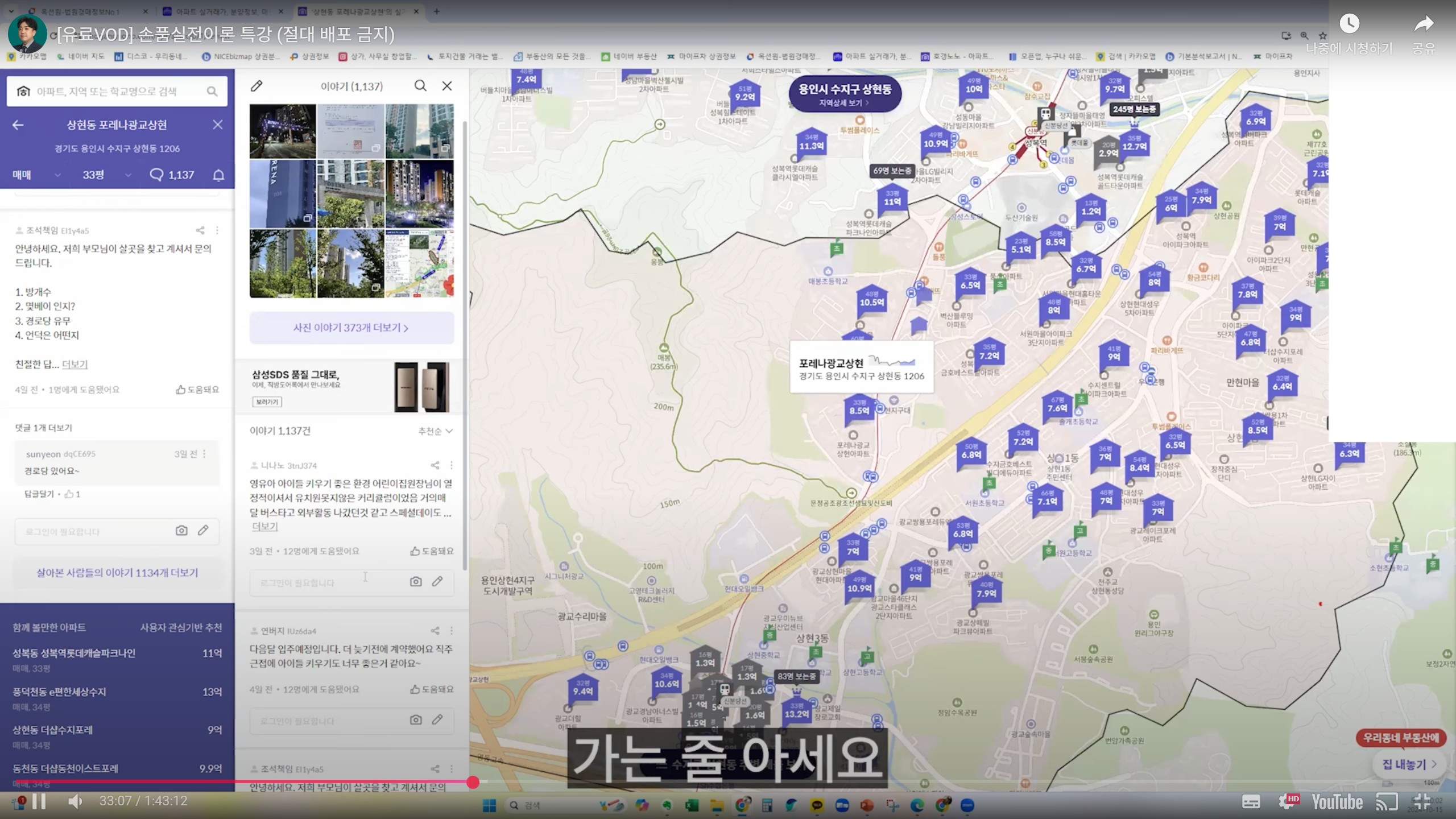Click 사진 이야기 373개 더보기 button
The width and height of the screenshot is (1456, 819).
351,328
